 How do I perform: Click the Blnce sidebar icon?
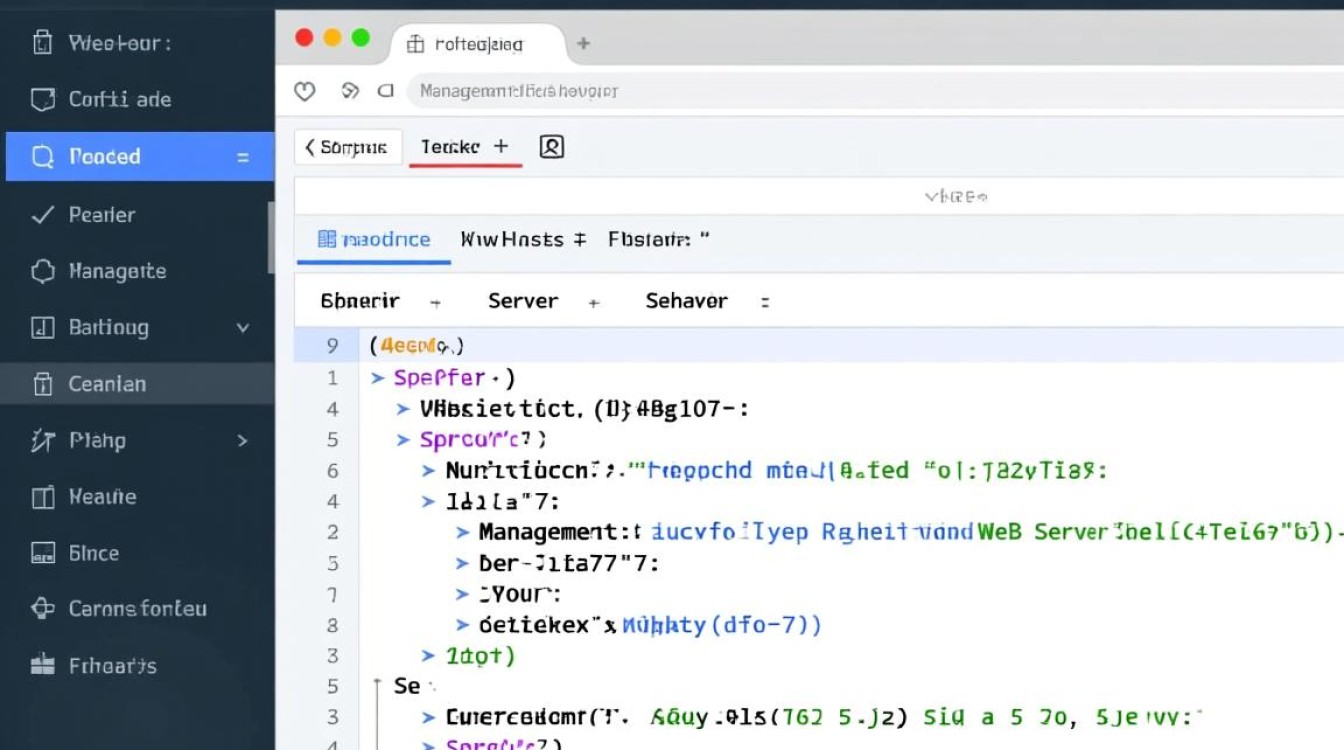pos(42,553)
